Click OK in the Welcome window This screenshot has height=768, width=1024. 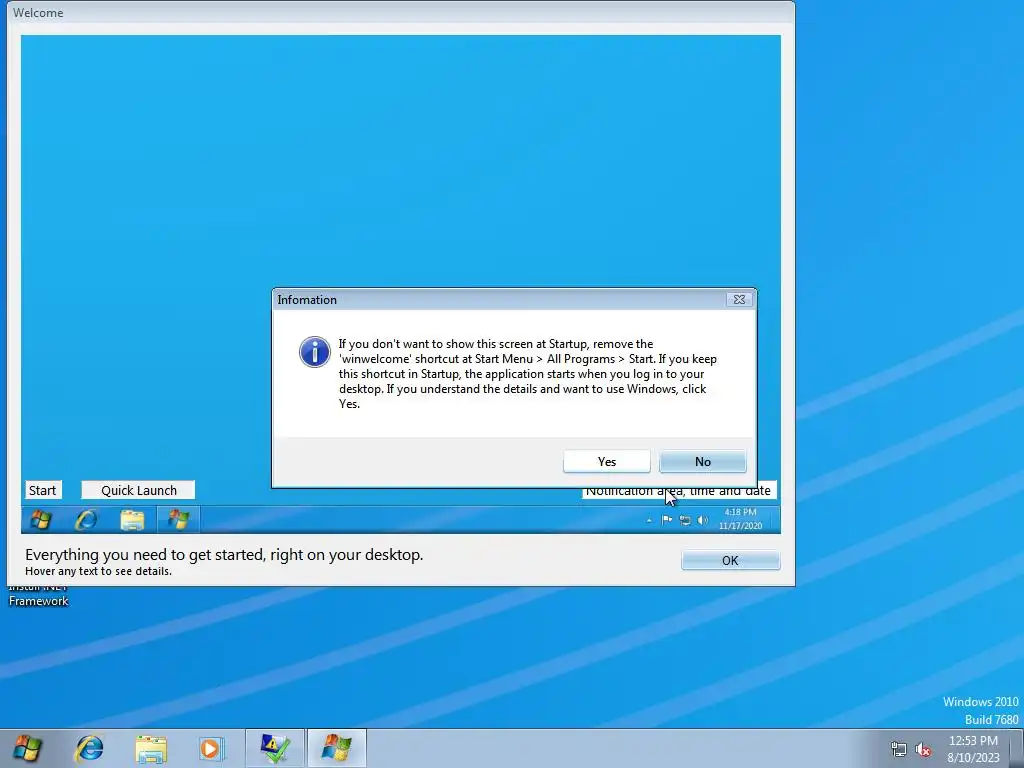tap(730, 560)
